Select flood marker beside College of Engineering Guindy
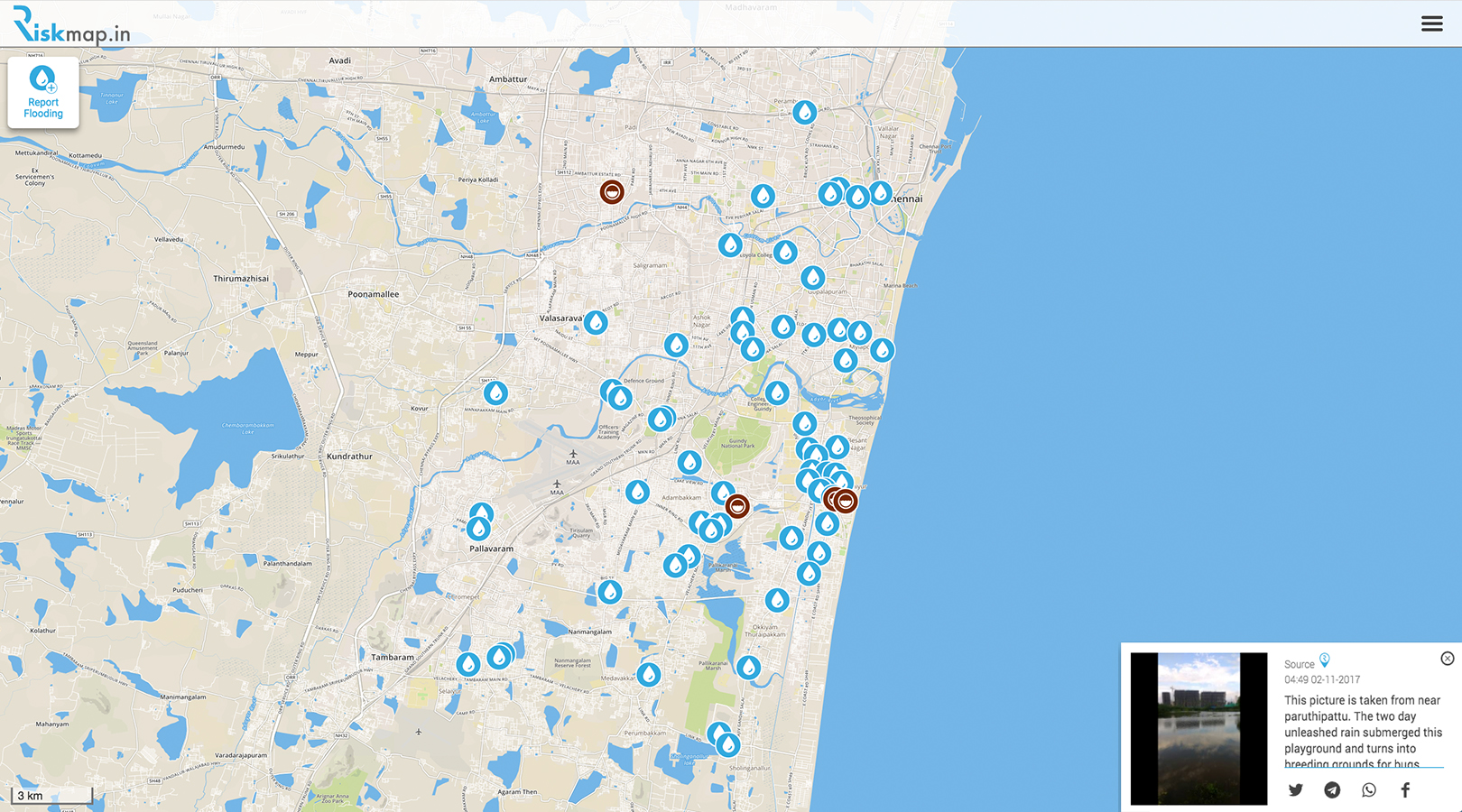The image size is (1462, 812). point(777,392)
